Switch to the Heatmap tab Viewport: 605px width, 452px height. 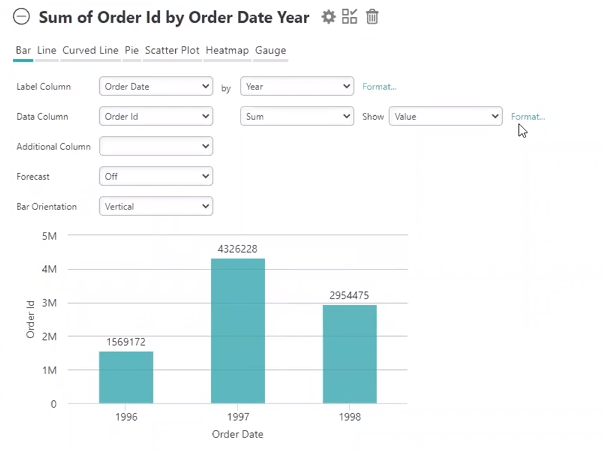pyautogui.click(x=227, y=51)
